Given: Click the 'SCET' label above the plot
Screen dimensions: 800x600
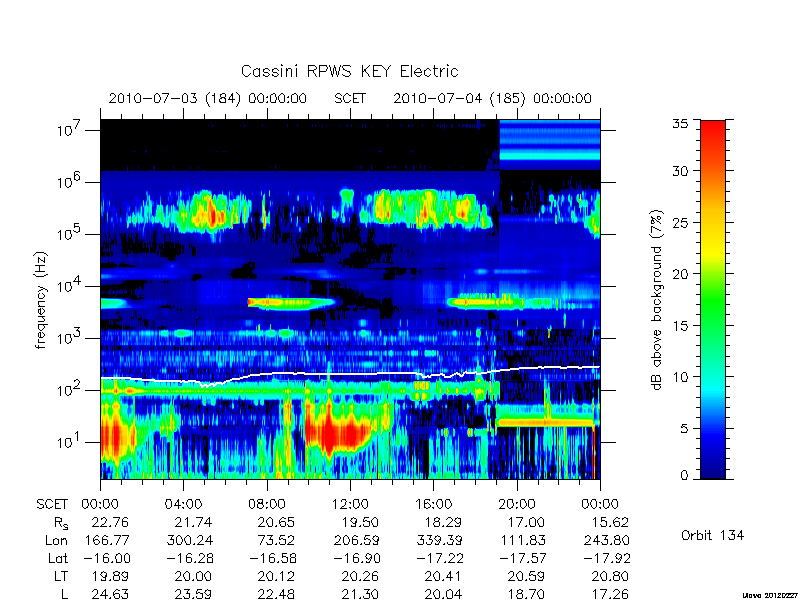Looking at the screenshot, I should 350,98.
